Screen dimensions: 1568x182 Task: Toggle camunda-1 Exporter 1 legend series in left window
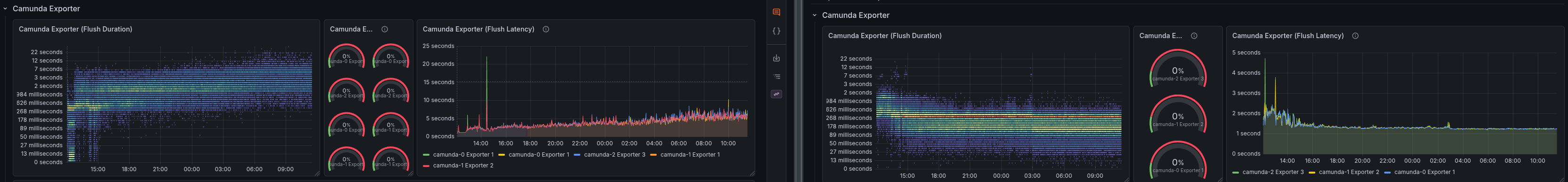690,155
